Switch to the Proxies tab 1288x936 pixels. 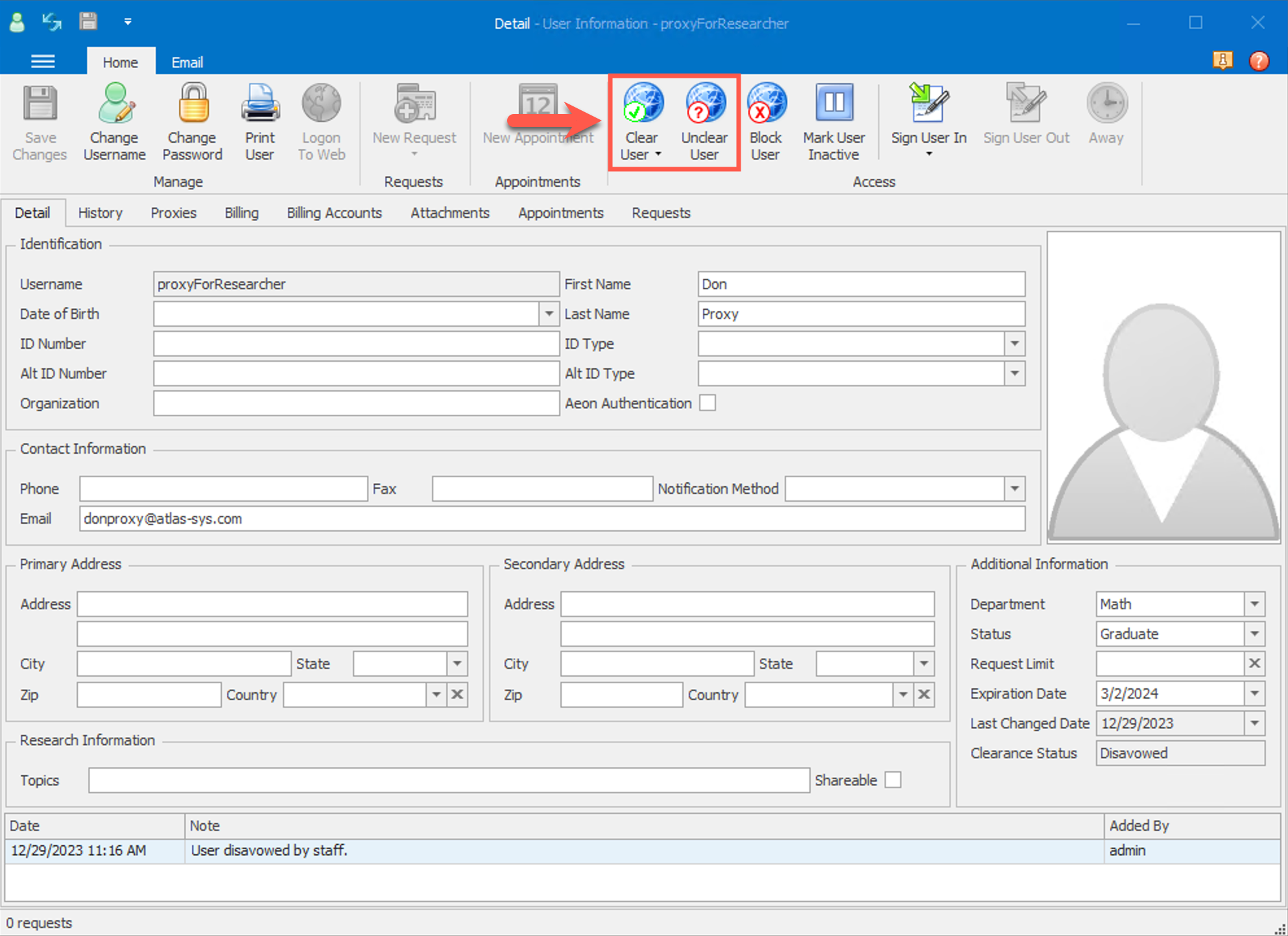coord(173,213)
